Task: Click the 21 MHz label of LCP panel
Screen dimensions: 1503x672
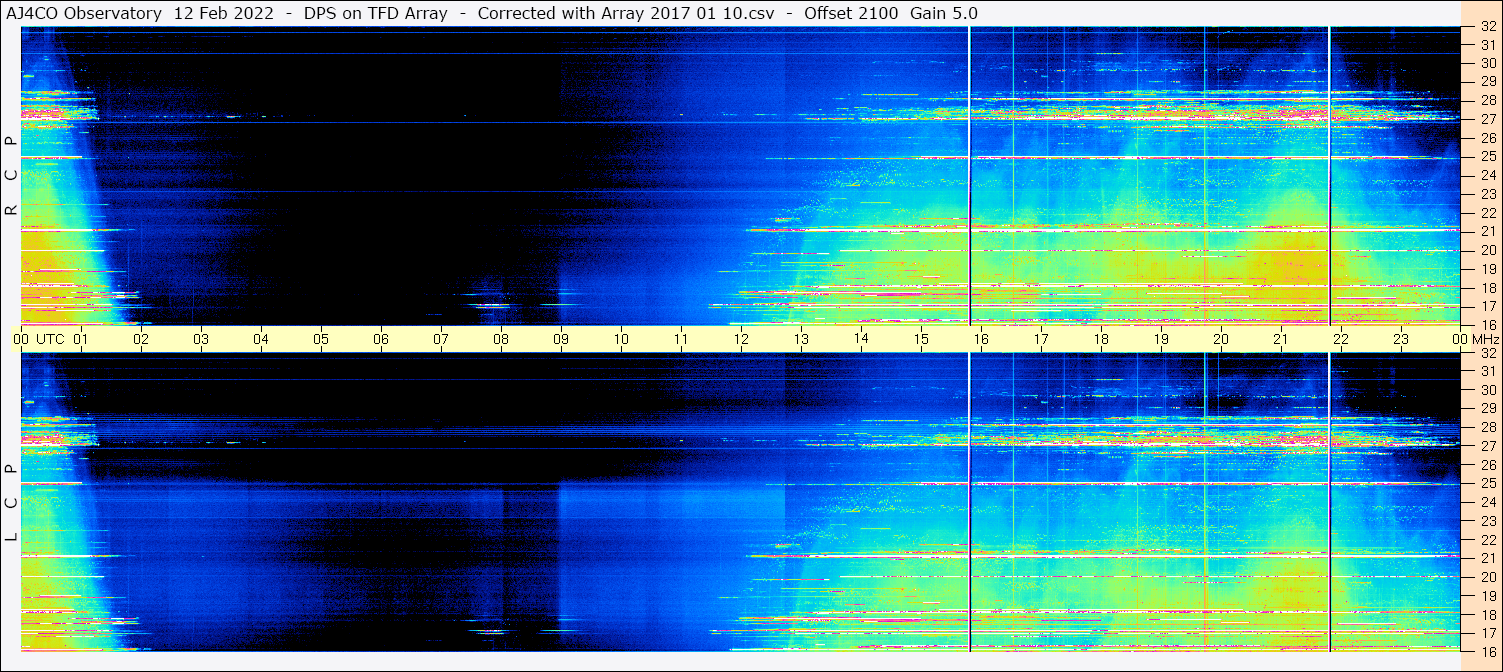Action: coord(1487,558)
